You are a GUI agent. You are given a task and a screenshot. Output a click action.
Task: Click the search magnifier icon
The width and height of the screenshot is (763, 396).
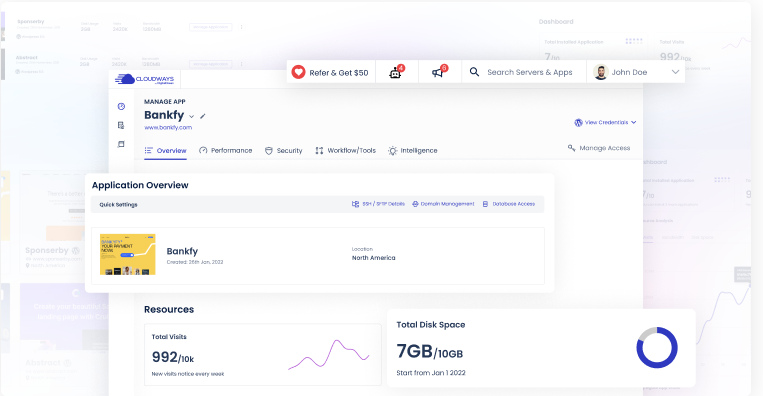click(474, 72)
